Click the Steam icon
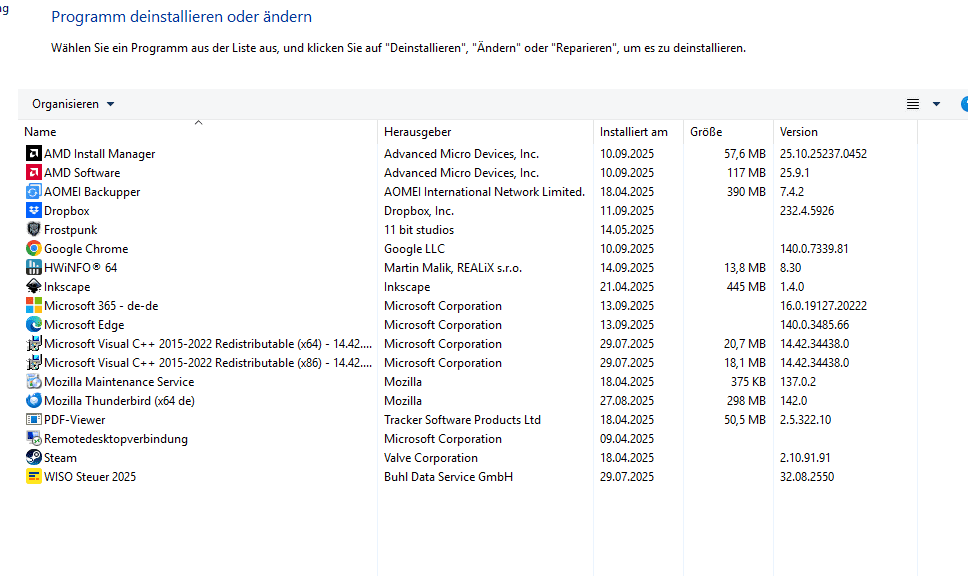Screen dimensions: 968x576 point(33,457)
